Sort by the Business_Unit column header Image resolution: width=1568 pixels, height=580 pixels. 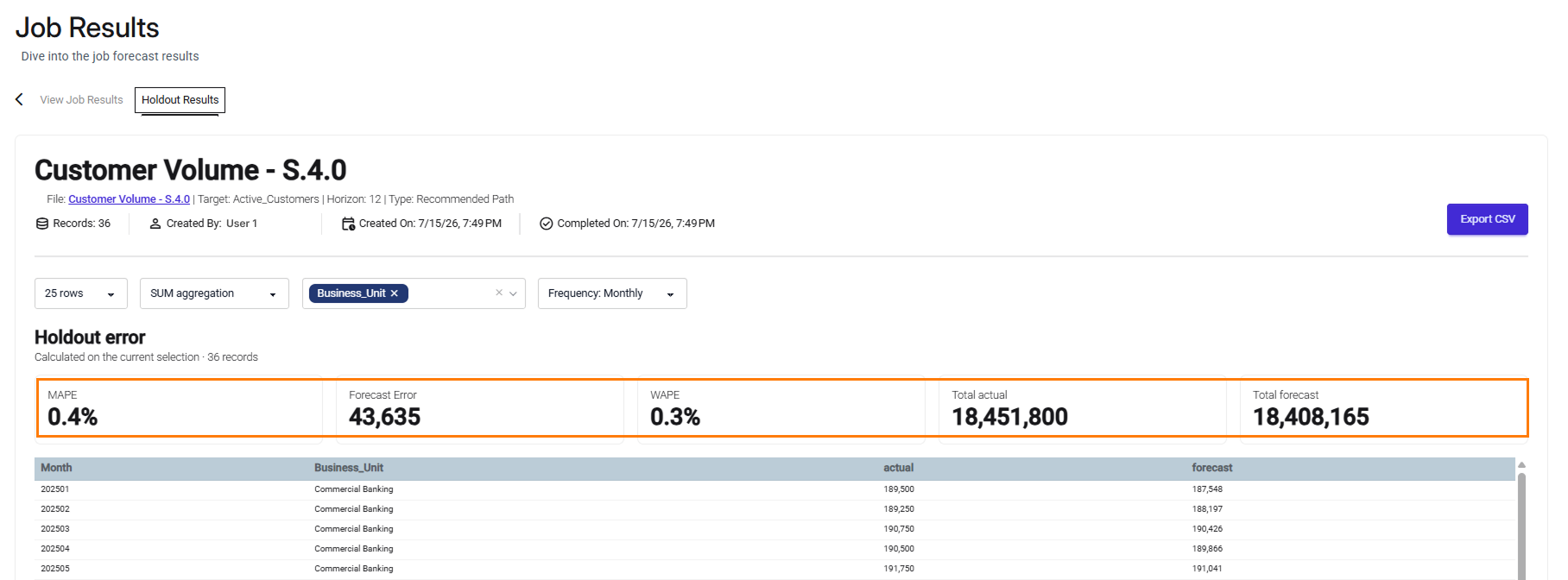349,468
